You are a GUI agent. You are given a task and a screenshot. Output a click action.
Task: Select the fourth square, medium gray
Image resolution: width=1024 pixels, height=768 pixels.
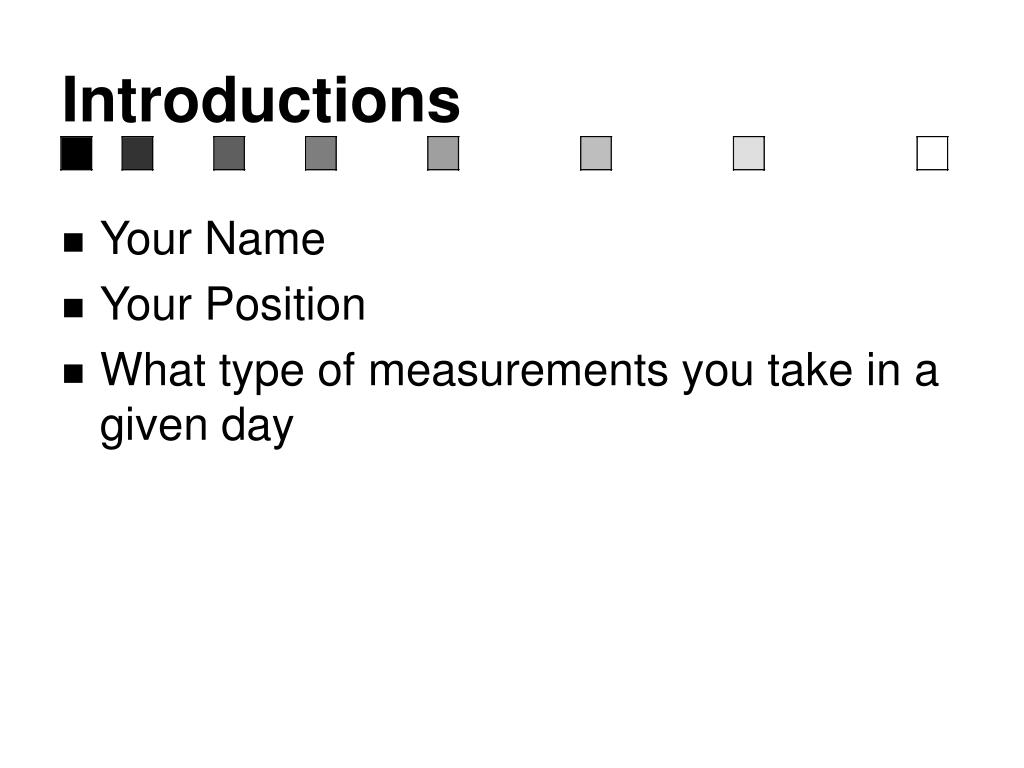[321, 153]
